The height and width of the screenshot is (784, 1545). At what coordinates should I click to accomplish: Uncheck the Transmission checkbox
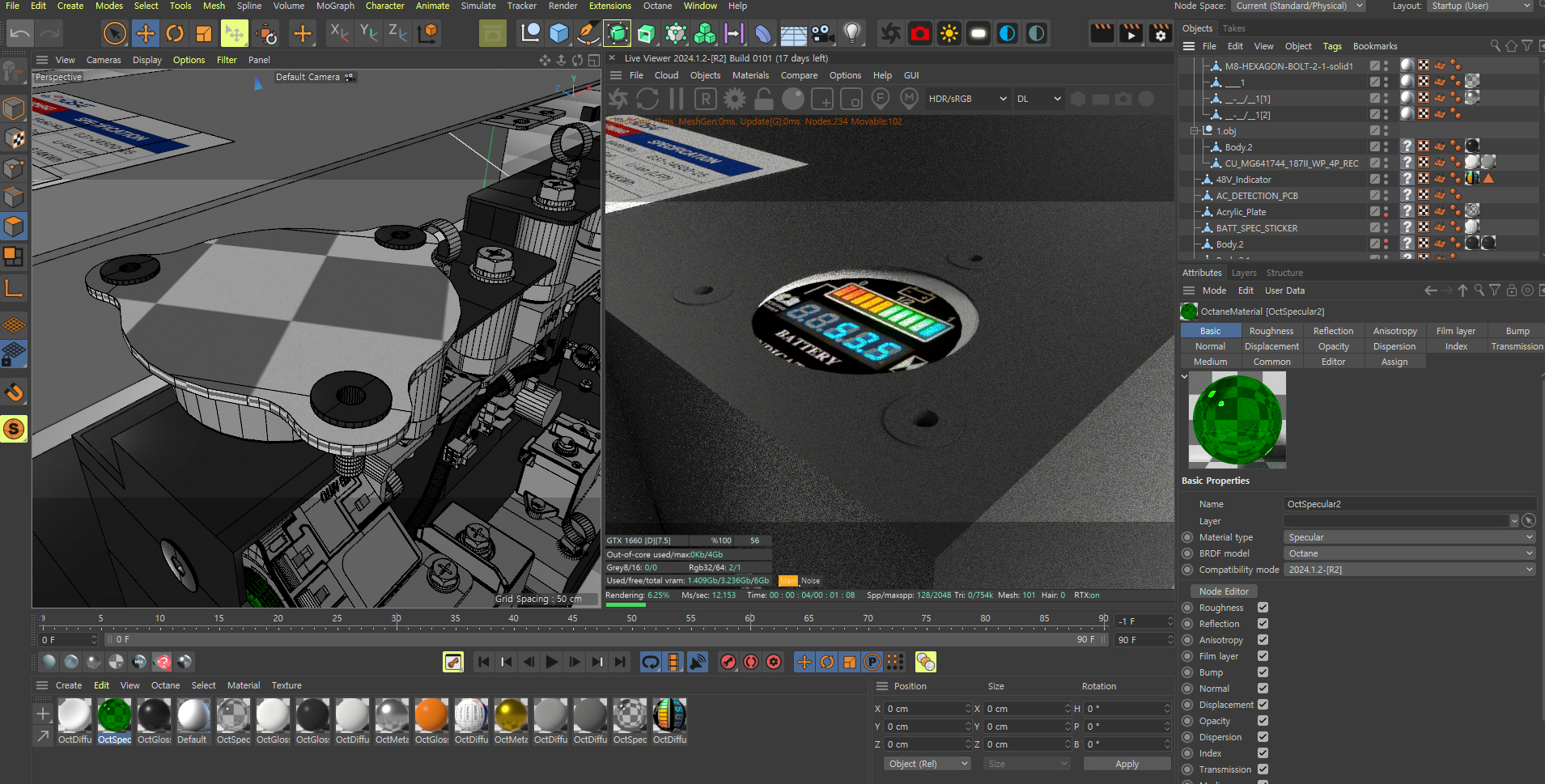click(x=1263, y=769)
